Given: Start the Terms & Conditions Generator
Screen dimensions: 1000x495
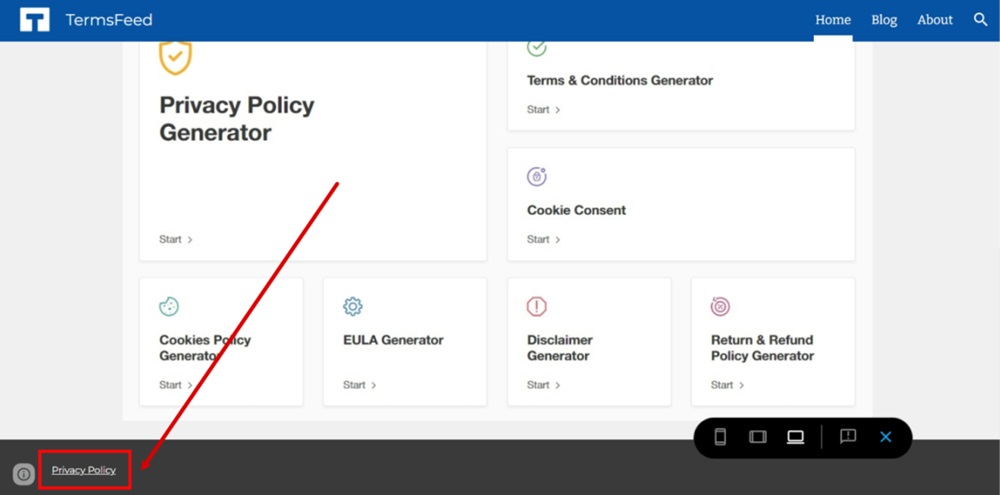Looking at the screenshot, I should pyautogui.click(x=543, y=110).
